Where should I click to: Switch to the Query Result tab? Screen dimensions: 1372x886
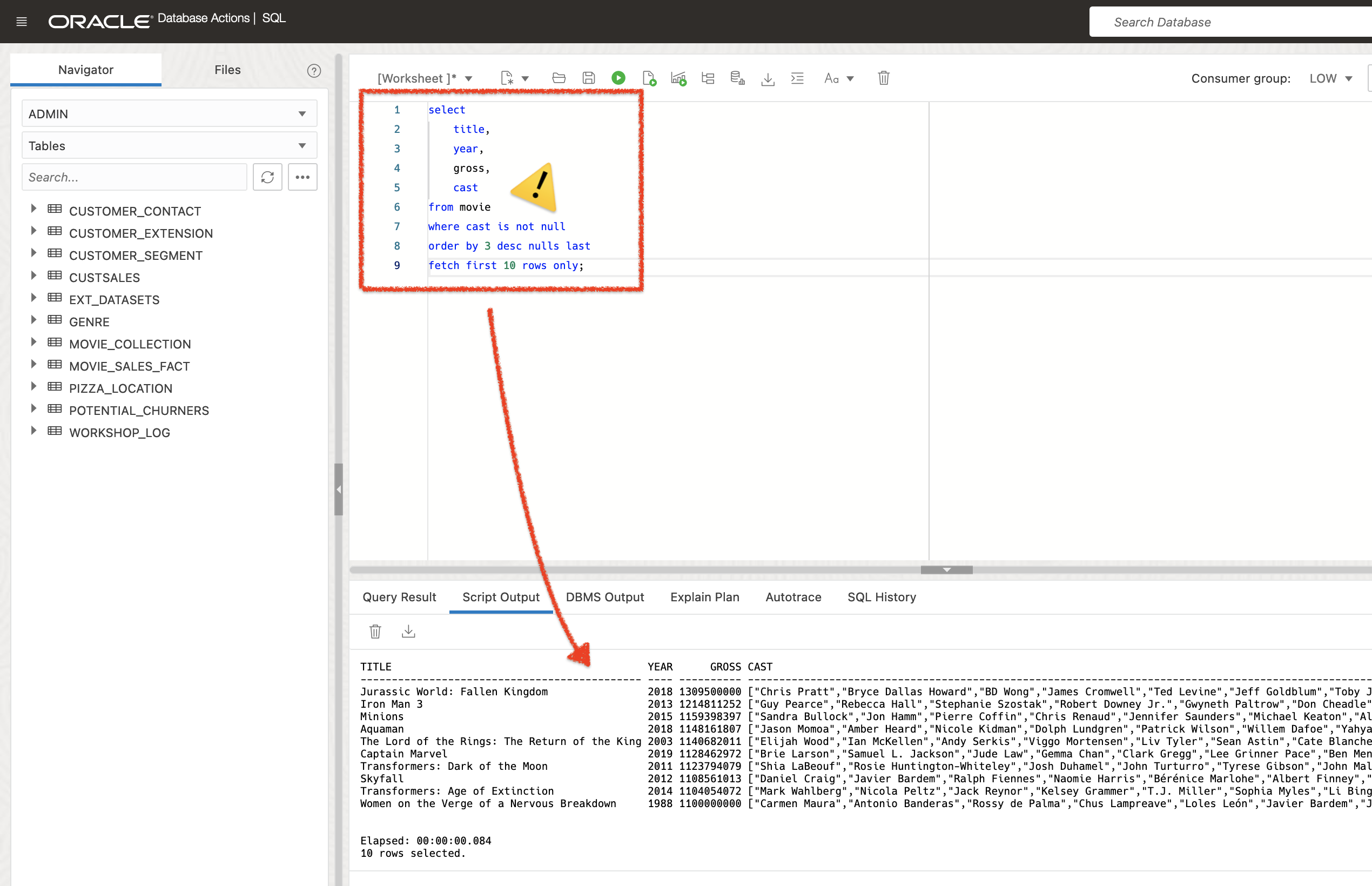[399, 597]
